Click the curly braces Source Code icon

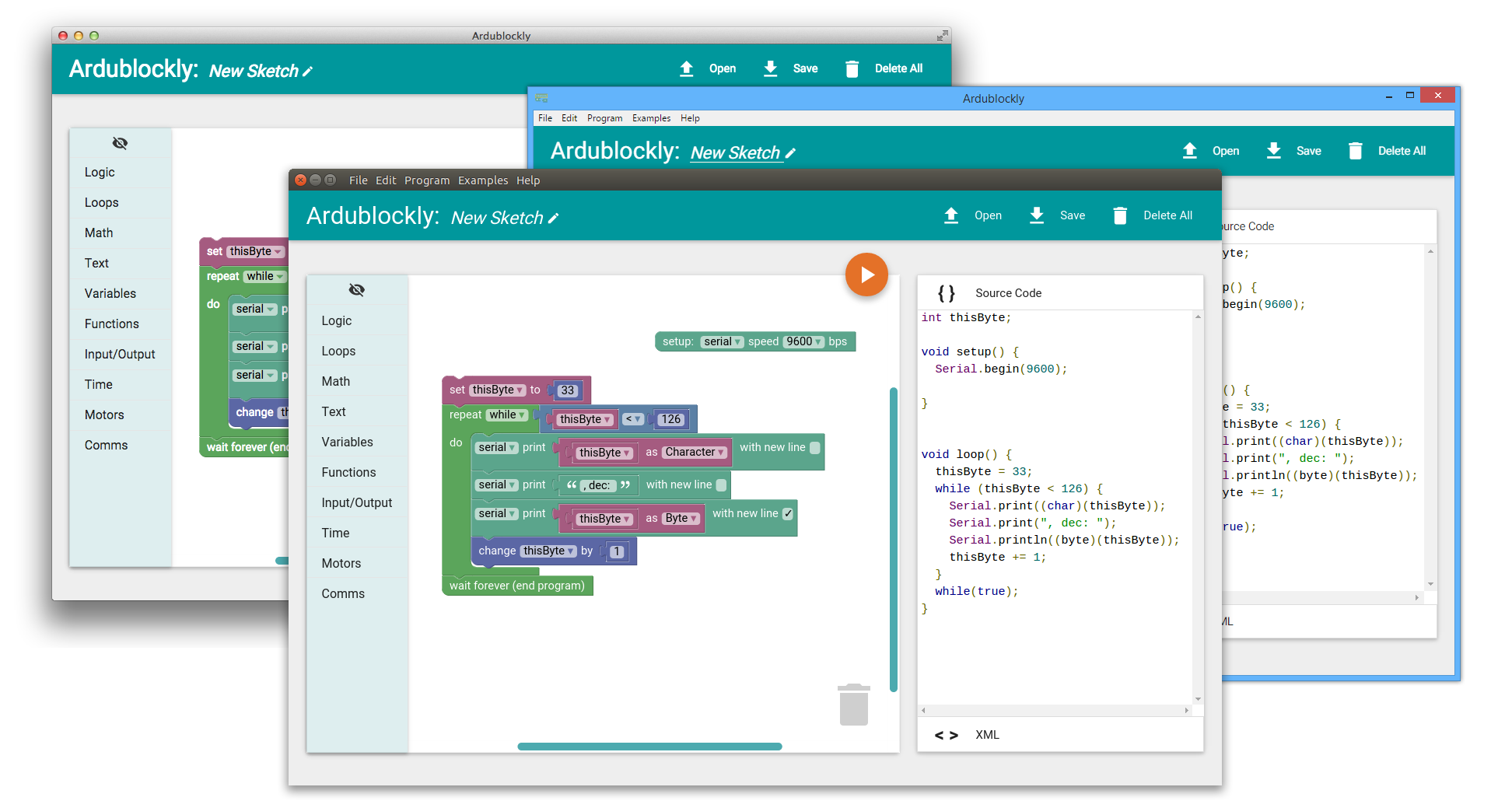[946, 293]
